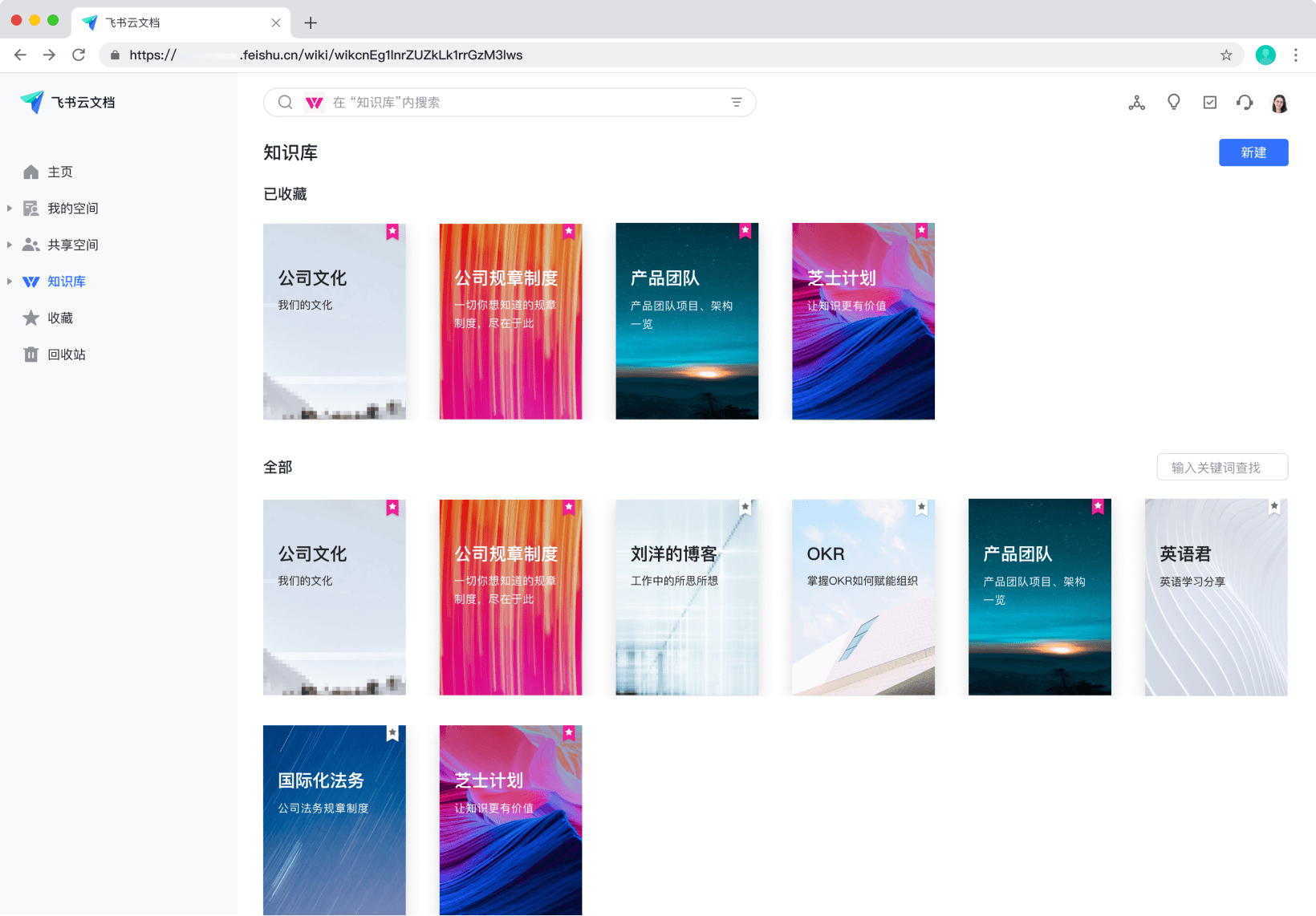Open 回收站 in the sidebar

click(66, 355)
